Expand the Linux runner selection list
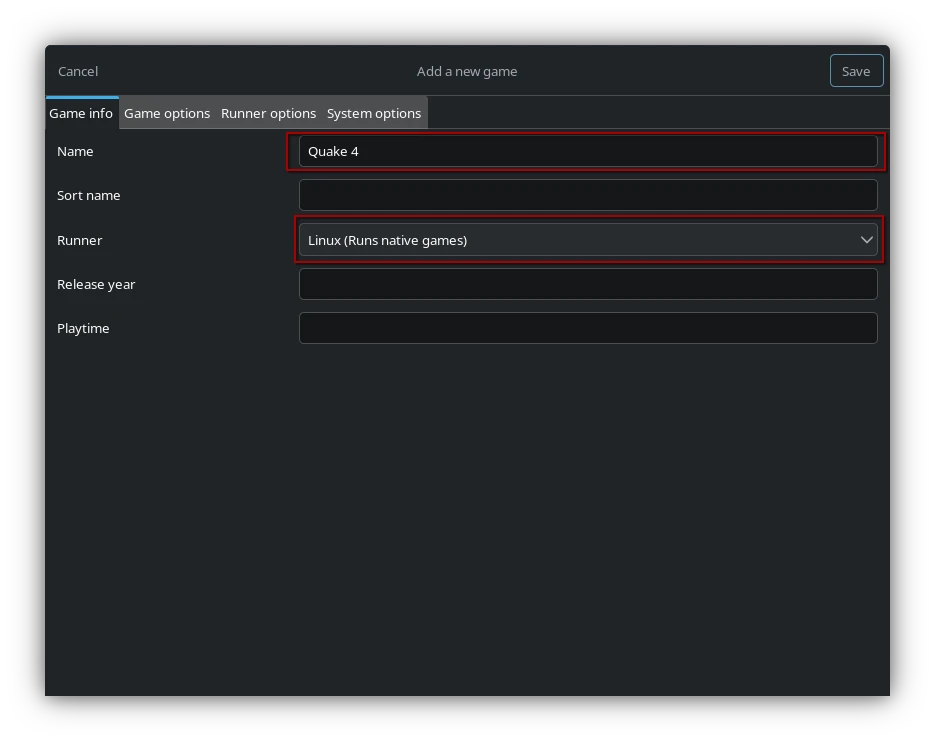Viewport: 935px width, 741px height. (x=866, y=240)
